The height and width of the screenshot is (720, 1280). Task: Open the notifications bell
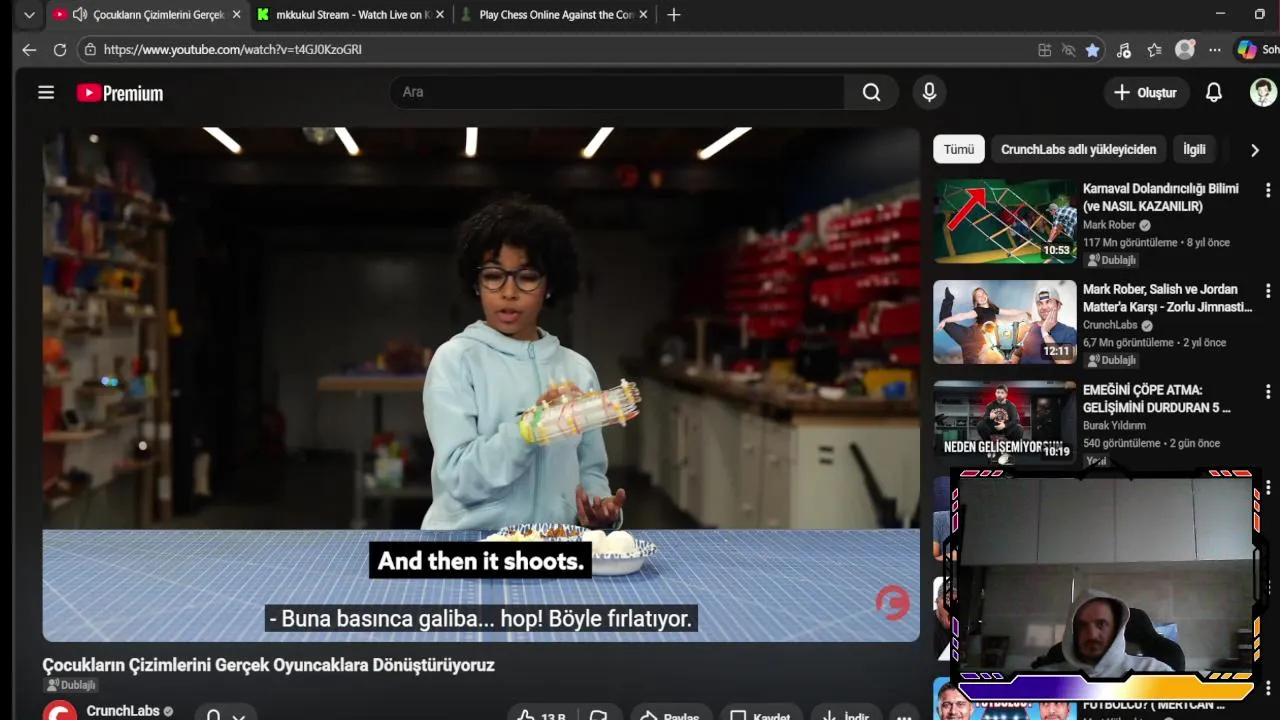point(1214,92)
